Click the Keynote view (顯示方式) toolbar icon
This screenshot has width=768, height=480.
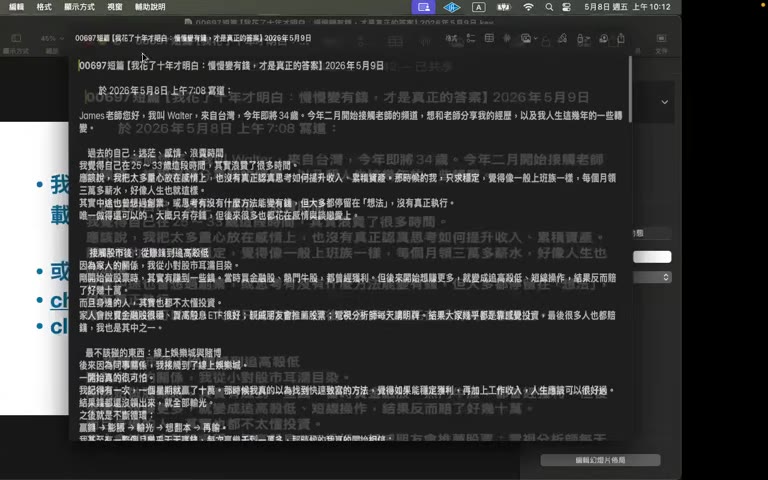16,38
